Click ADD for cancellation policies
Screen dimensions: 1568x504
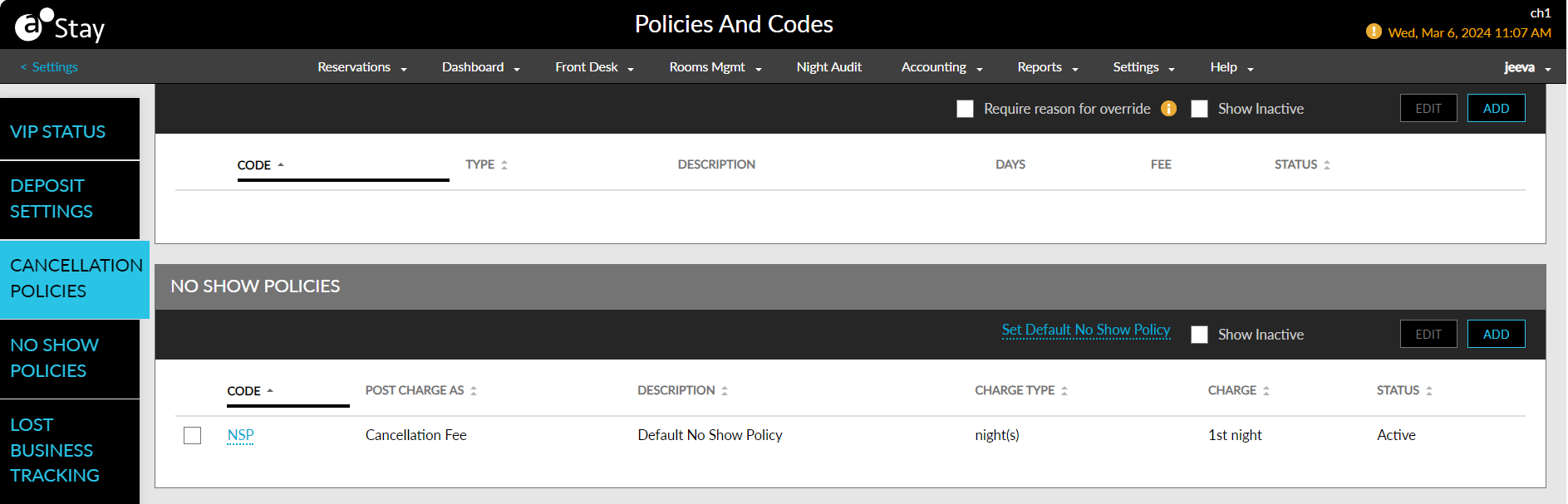pos(1496,108)
